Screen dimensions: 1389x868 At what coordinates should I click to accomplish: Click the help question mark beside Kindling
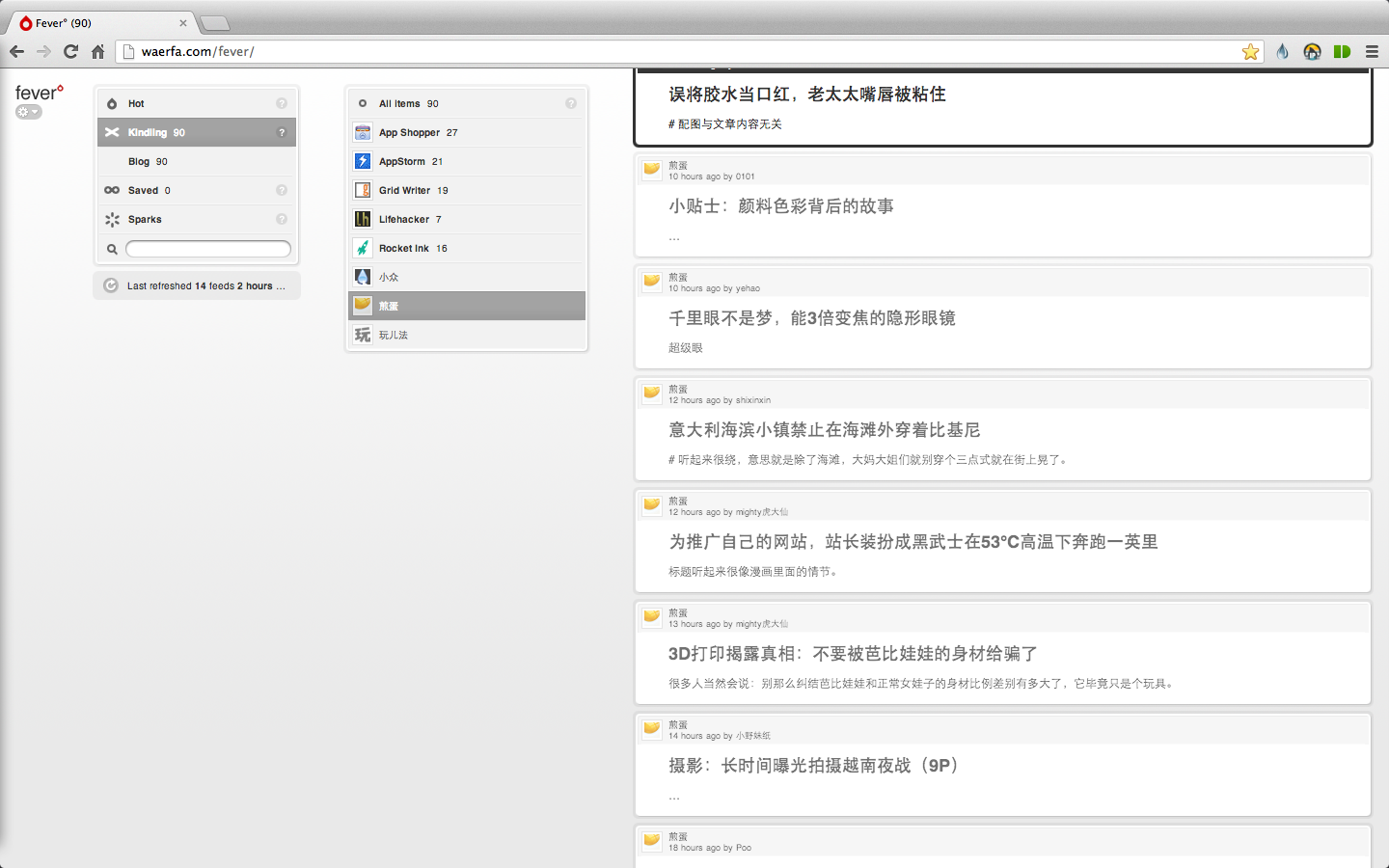(x=282, y=132)
